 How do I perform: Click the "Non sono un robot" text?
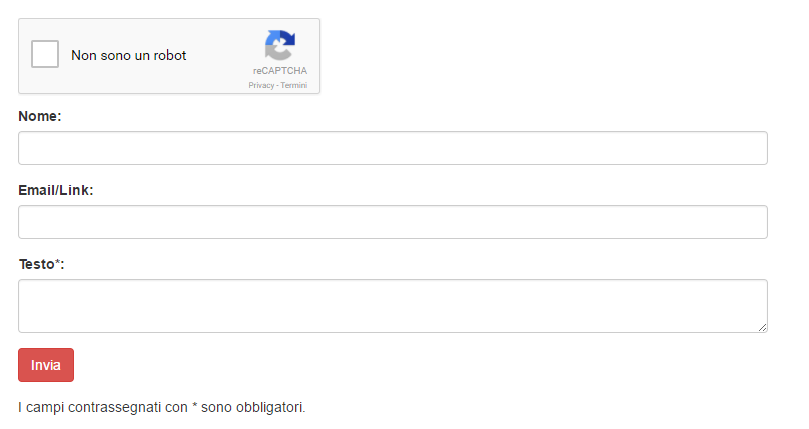128,55
